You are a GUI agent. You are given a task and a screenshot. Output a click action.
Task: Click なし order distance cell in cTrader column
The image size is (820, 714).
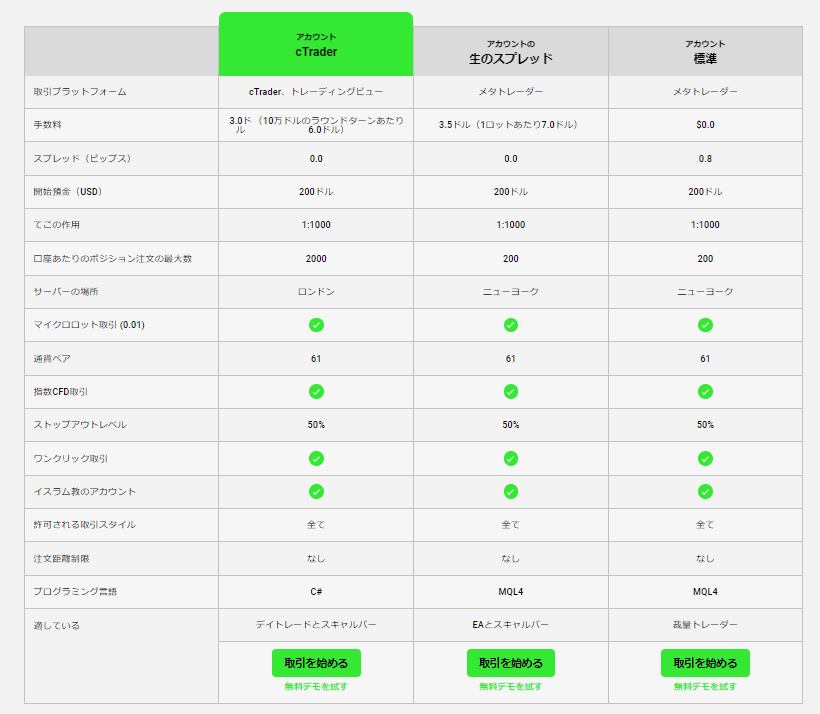(316, 559)
